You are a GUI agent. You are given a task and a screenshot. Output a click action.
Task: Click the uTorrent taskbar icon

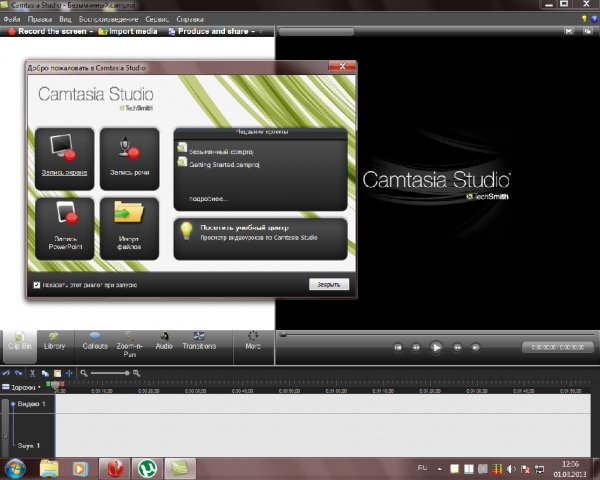point(148,469)
